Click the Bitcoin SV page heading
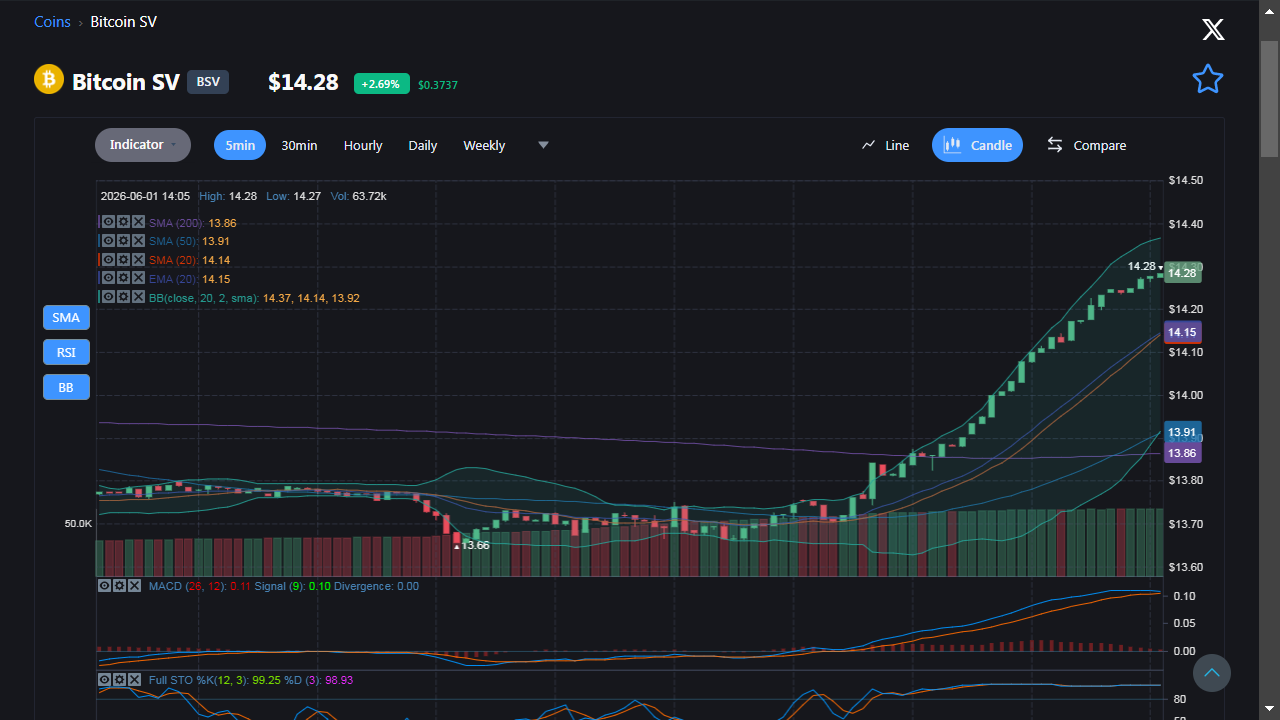 point(126,82)
